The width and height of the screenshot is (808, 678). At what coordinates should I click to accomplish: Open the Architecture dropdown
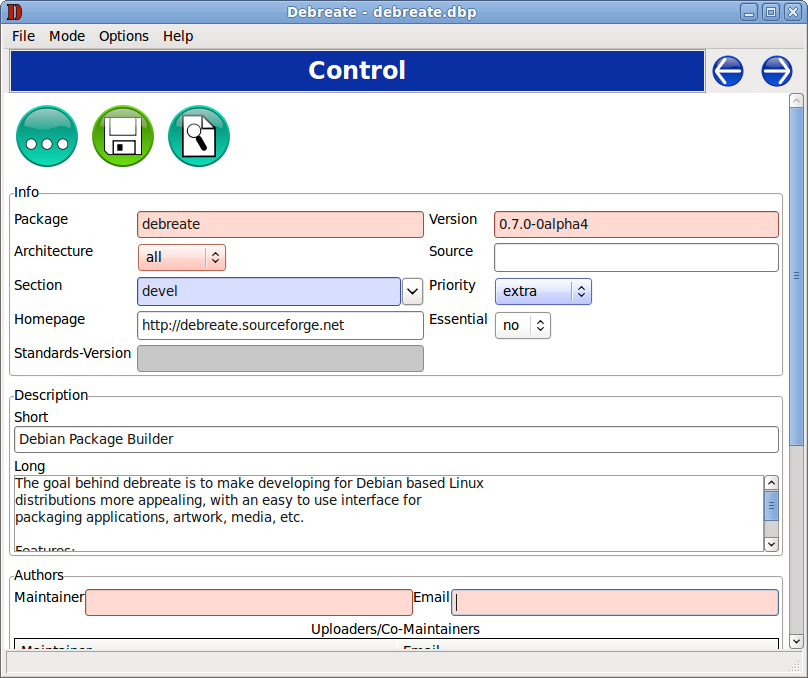tap(182, 257)
